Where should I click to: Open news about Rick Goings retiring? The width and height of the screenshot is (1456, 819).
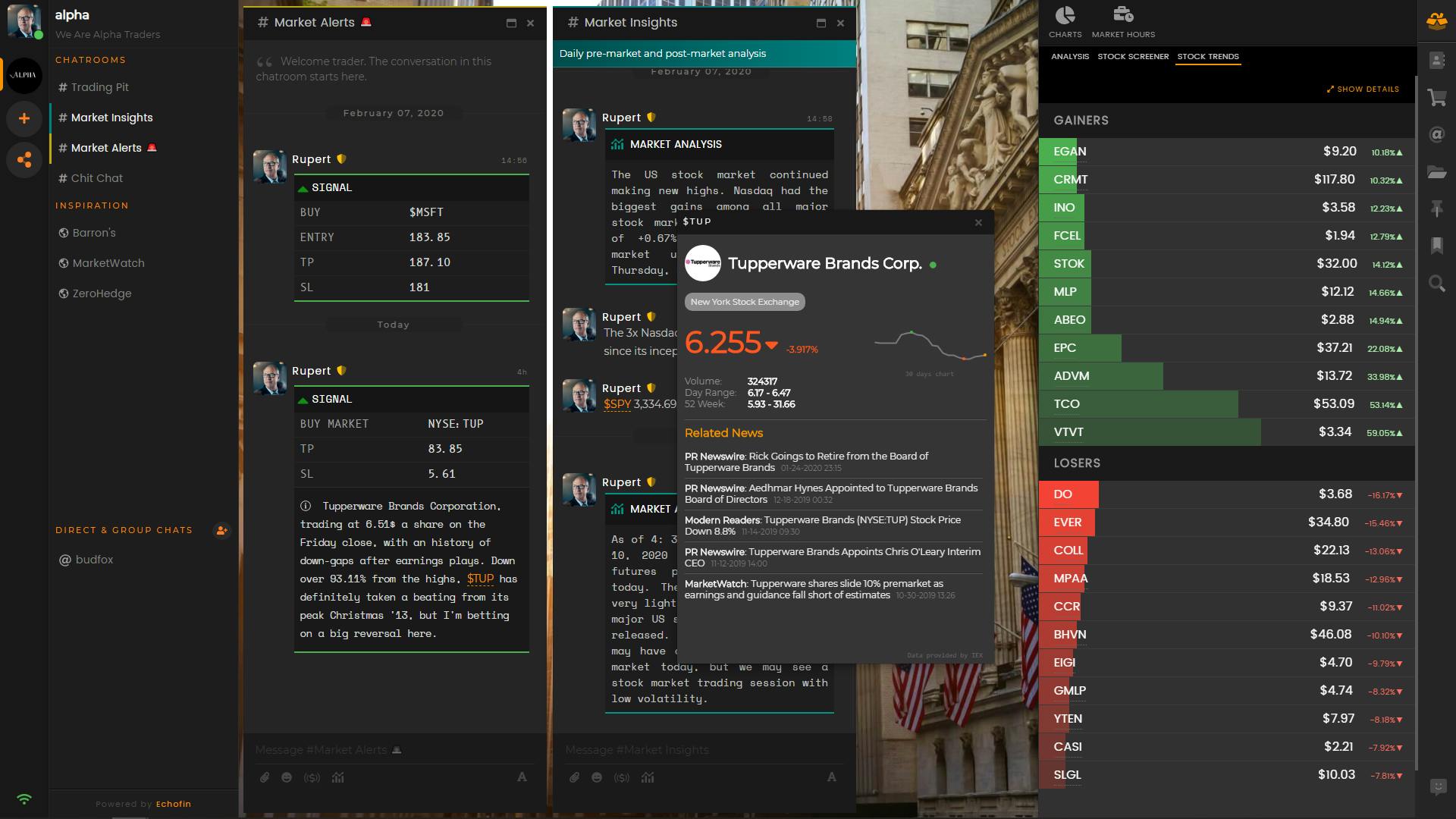[833, 462]
